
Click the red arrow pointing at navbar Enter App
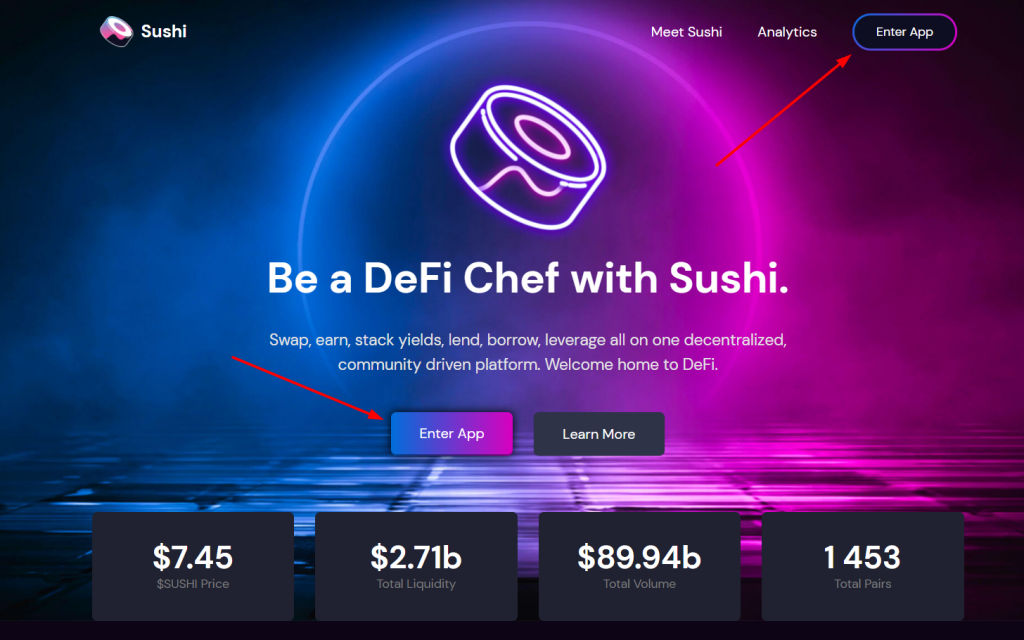click(x=784, y=110)
